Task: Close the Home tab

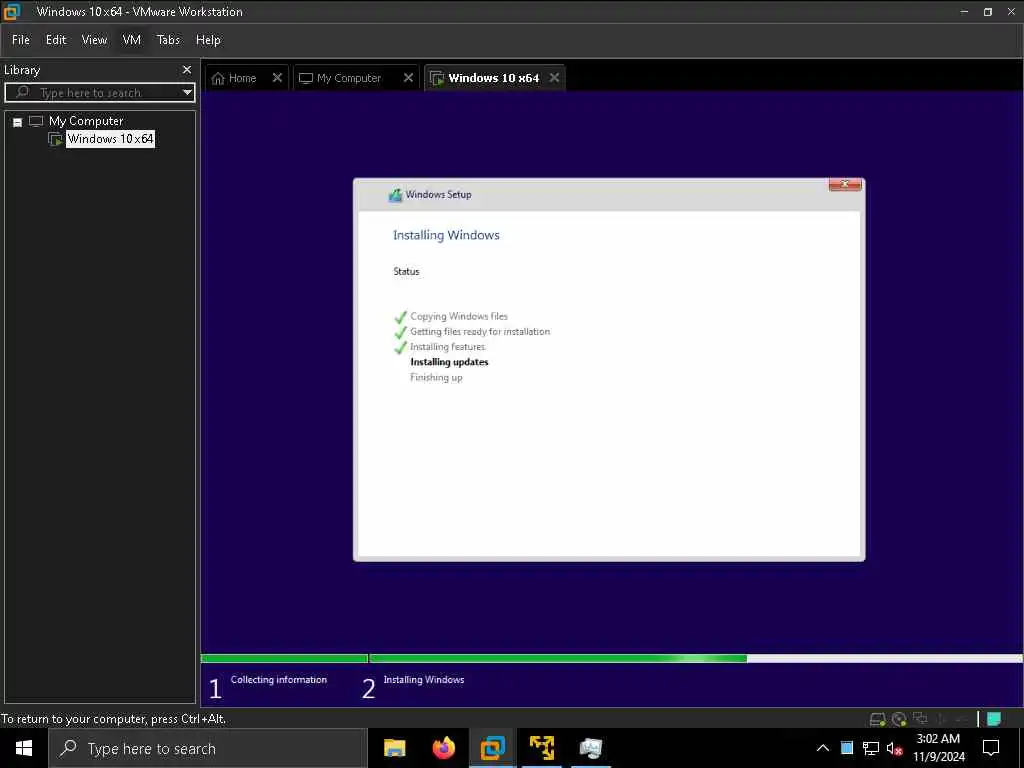Action: click(277, 78)
